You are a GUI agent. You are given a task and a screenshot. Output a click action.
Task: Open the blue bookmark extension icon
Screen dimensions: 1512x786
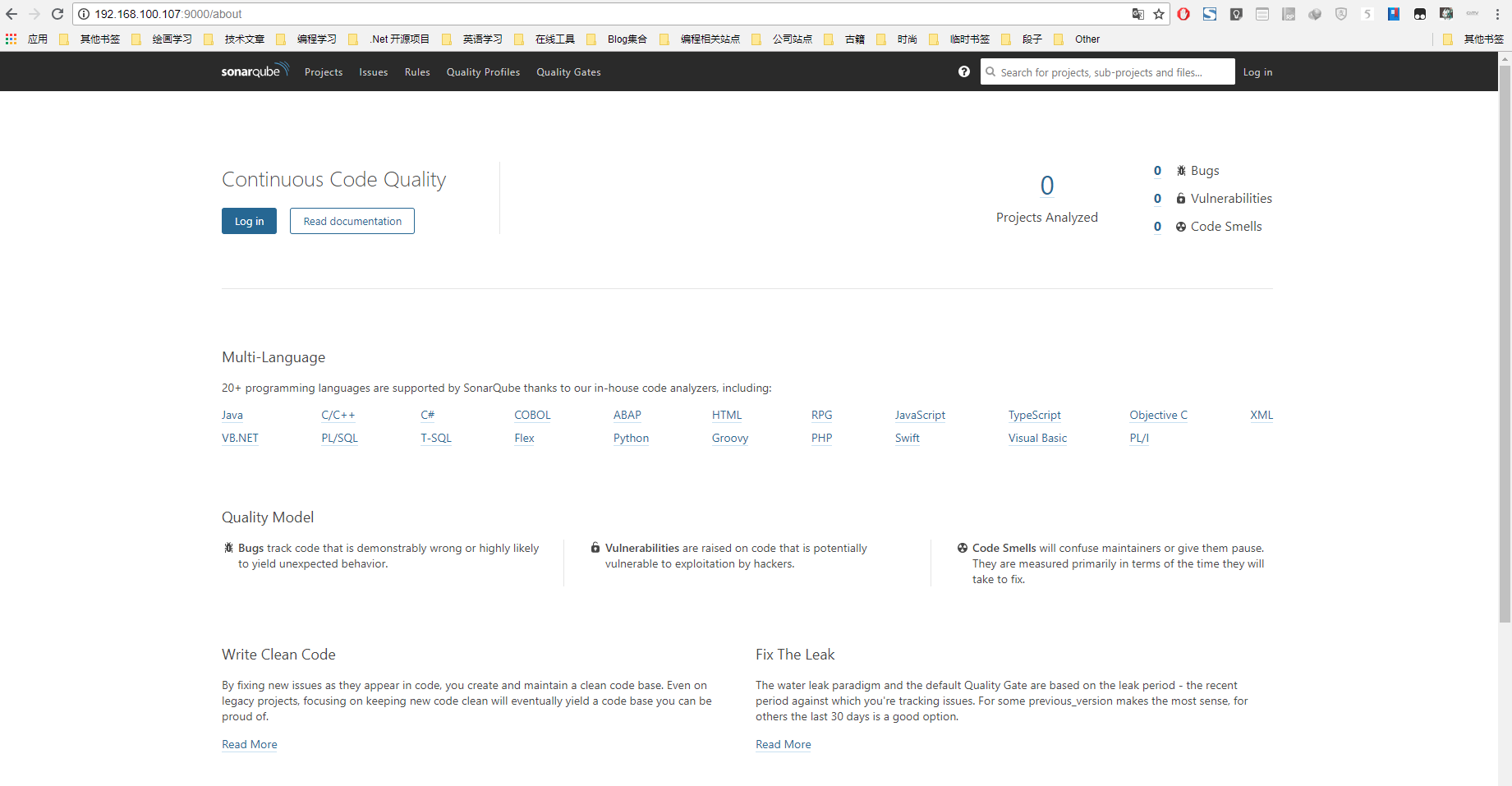pyautogui.click(x=1394, y=14)
